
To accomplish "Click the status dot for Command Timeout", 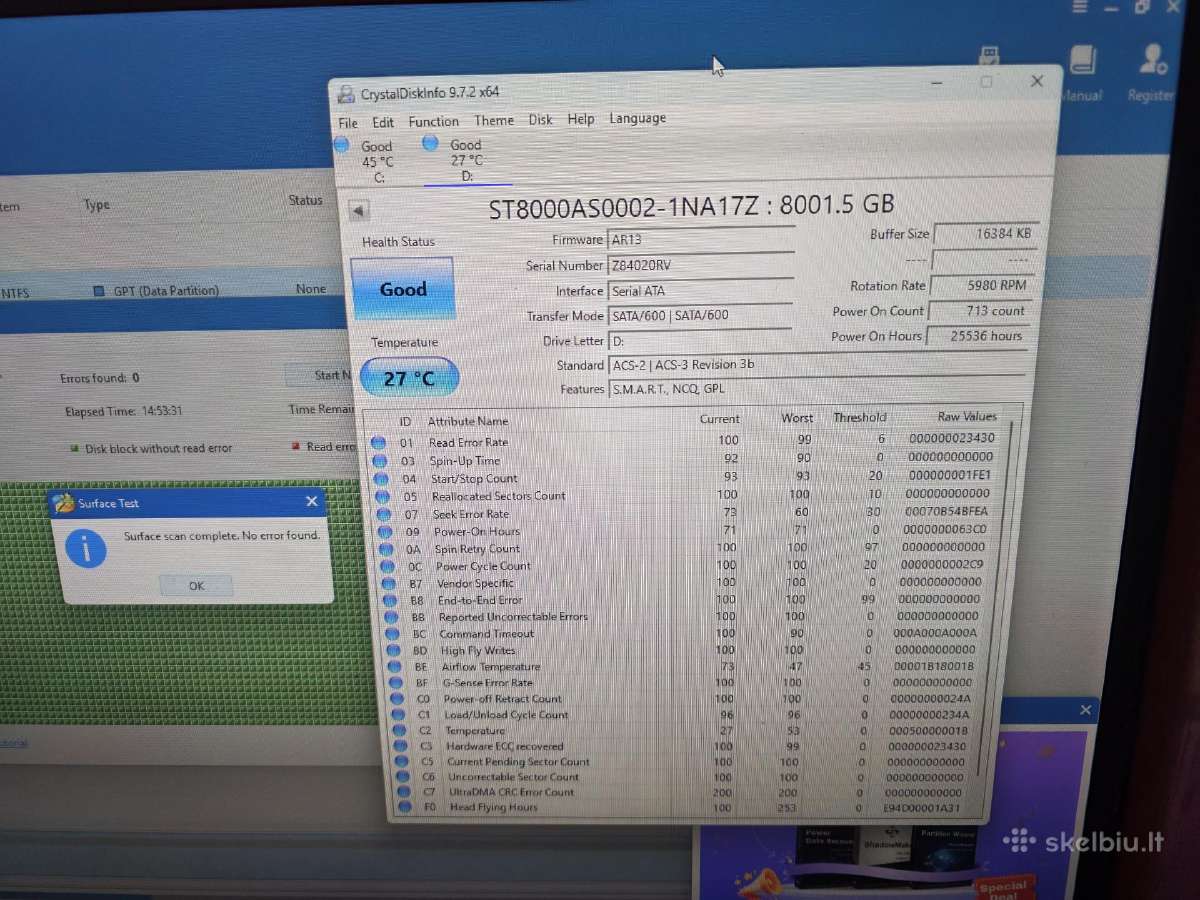I will [390, 634].
